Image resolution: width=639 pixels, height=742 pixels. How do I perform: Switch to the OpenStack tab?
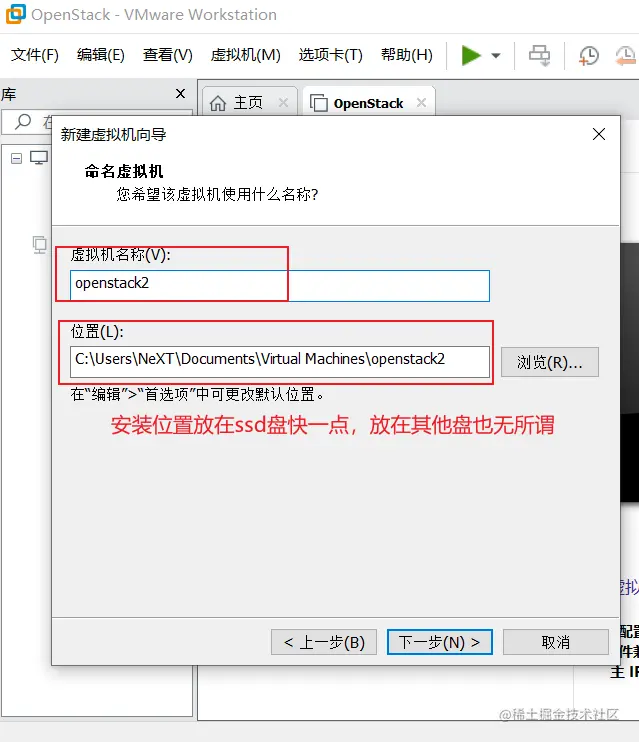(x=368, y=102)
